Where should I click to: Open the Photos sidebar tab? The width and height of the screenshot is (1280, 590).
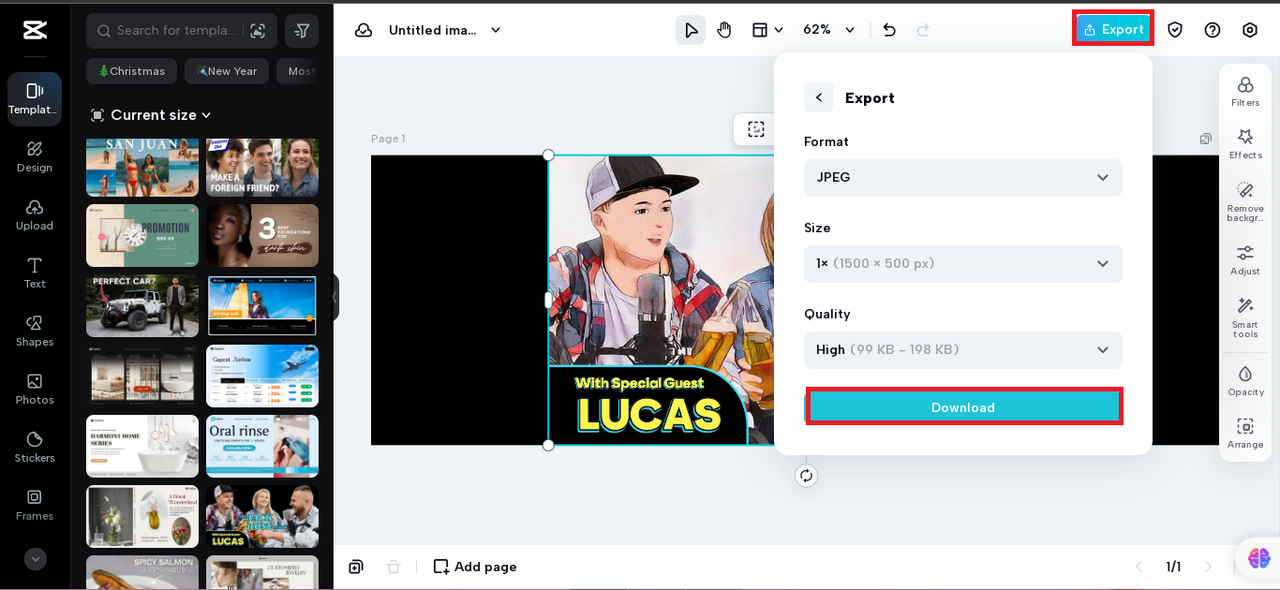[x=34, y=389]
